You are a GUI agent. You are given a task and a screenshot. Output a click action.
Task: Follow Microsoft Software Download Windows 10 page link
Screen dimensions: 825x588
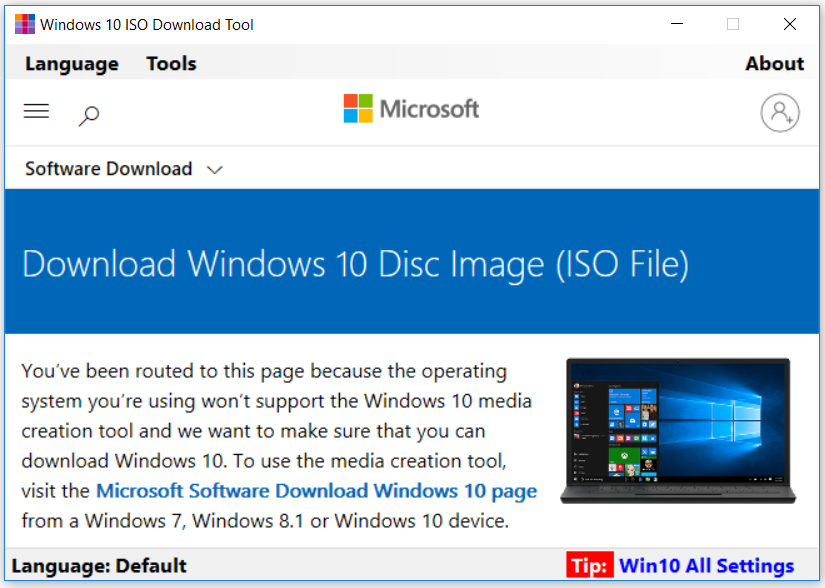[x=317, y=491]
